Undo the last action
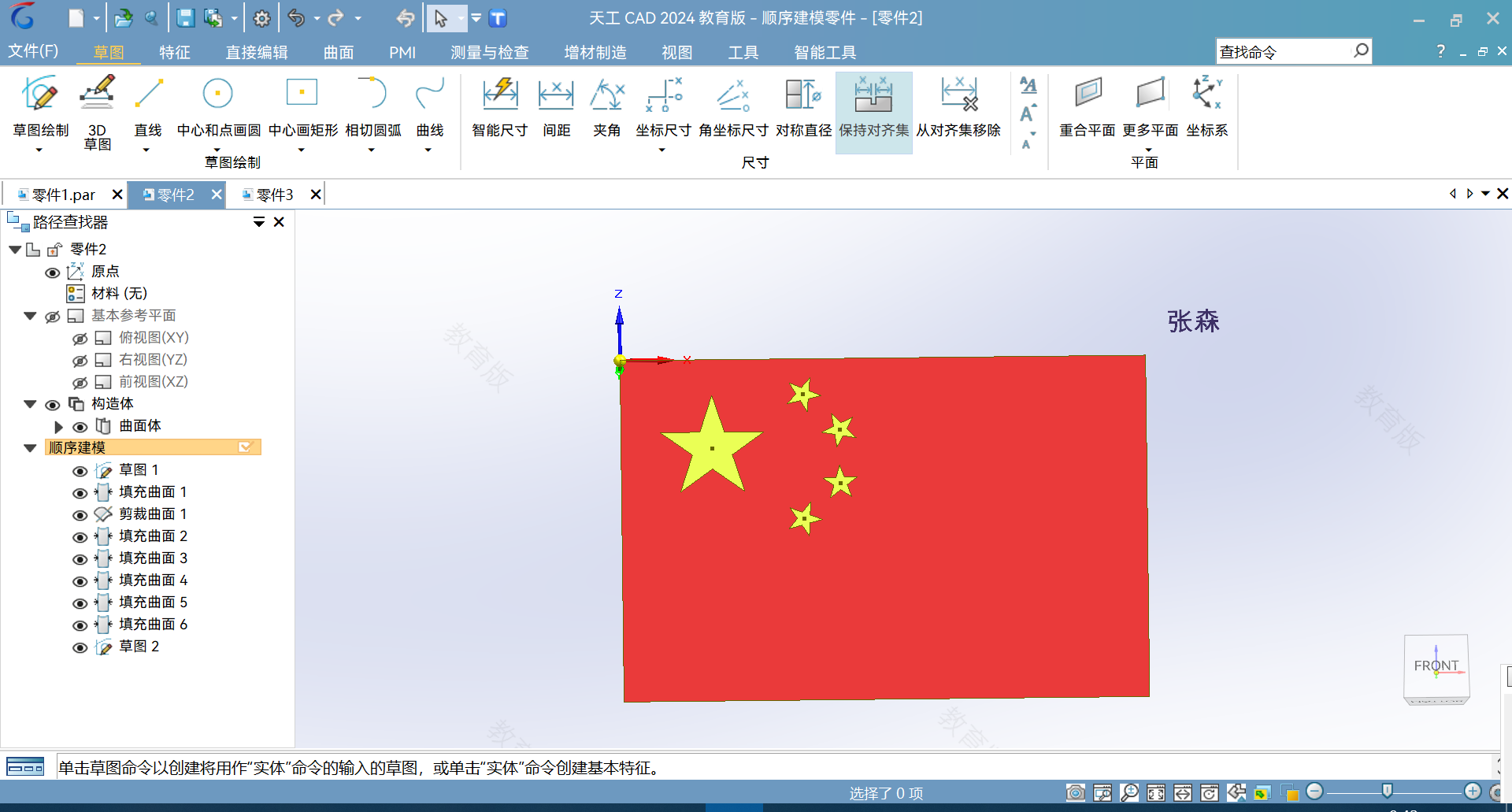Screen dimensions: 1512x812 pyautogui.click(x=296, y=18)
